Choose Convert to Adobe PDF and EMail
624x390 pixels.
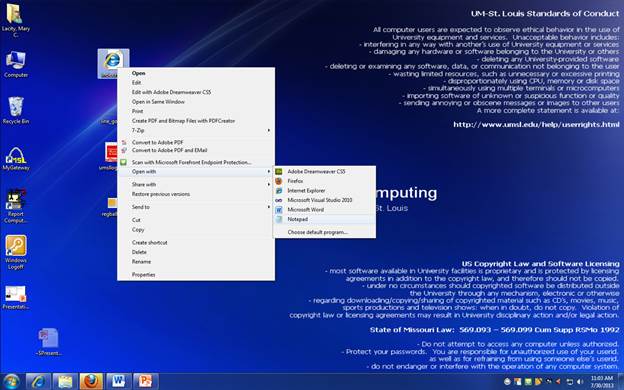(195, 150)
